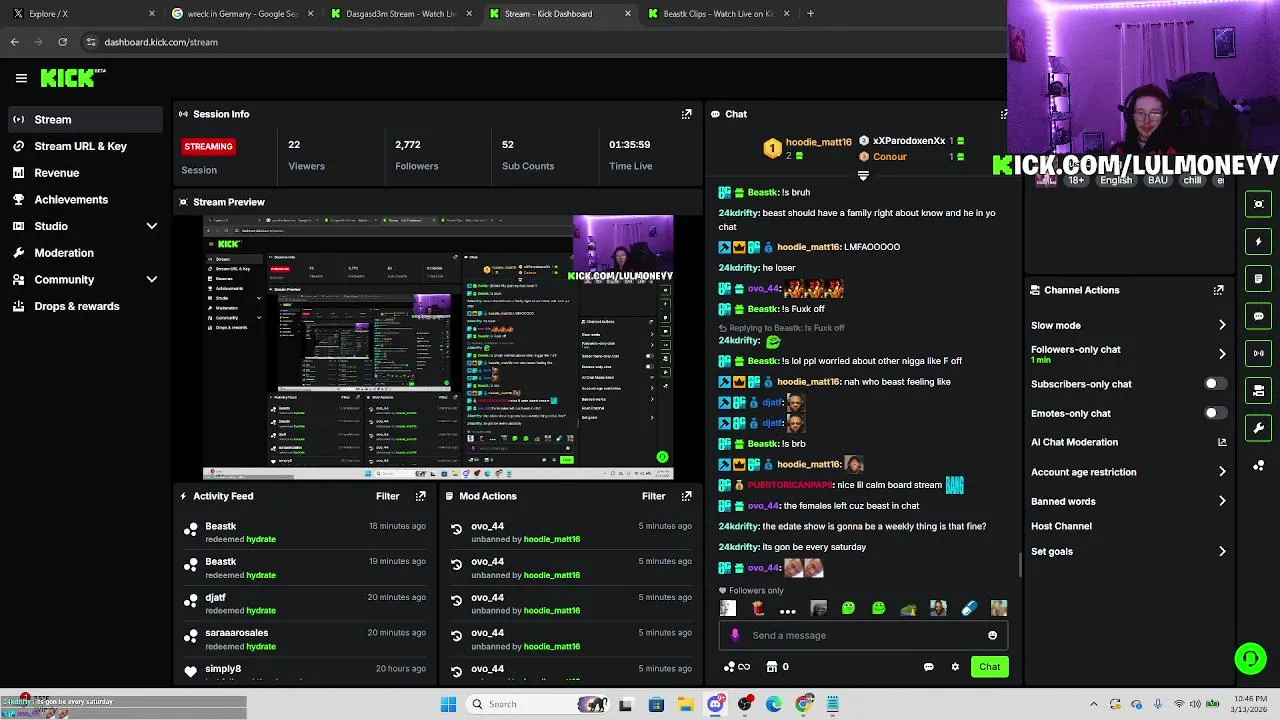Viewport: 1280px width, 720px height.
Task: Click the three-dots cluster icon in right sidebar
Action: click(x=1259, y=466)
